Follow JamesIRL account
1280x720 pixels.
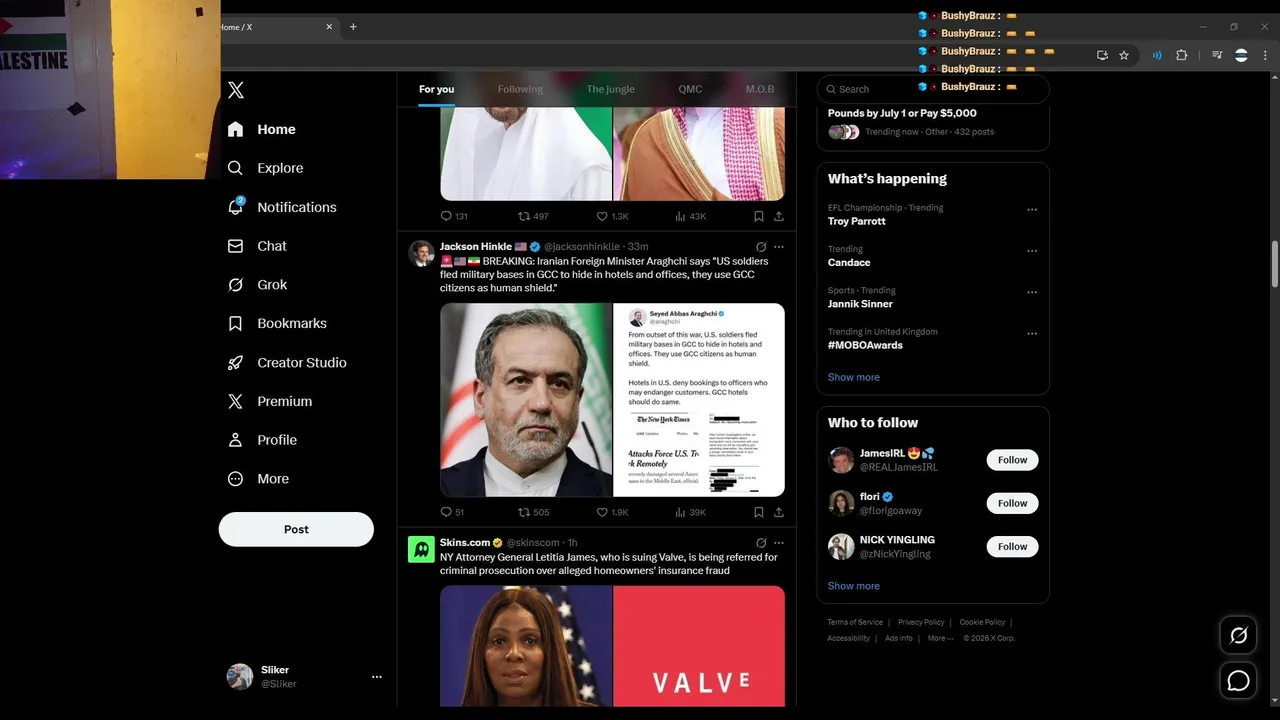[x=1012, y=460]
